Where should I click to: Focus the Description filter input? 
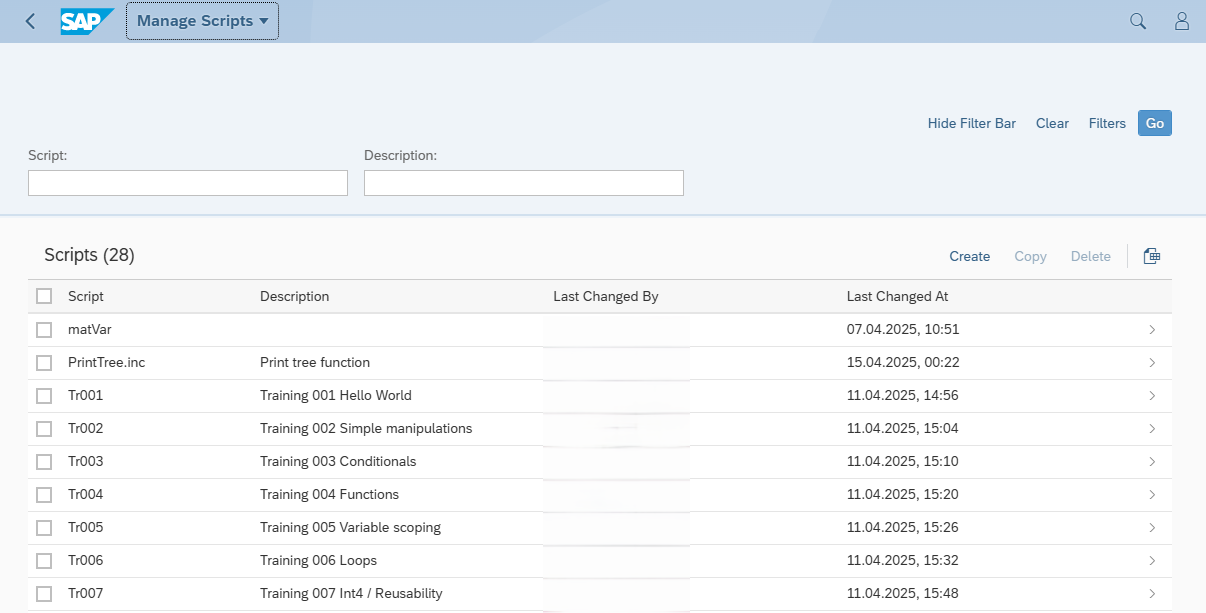coord(524,183)
